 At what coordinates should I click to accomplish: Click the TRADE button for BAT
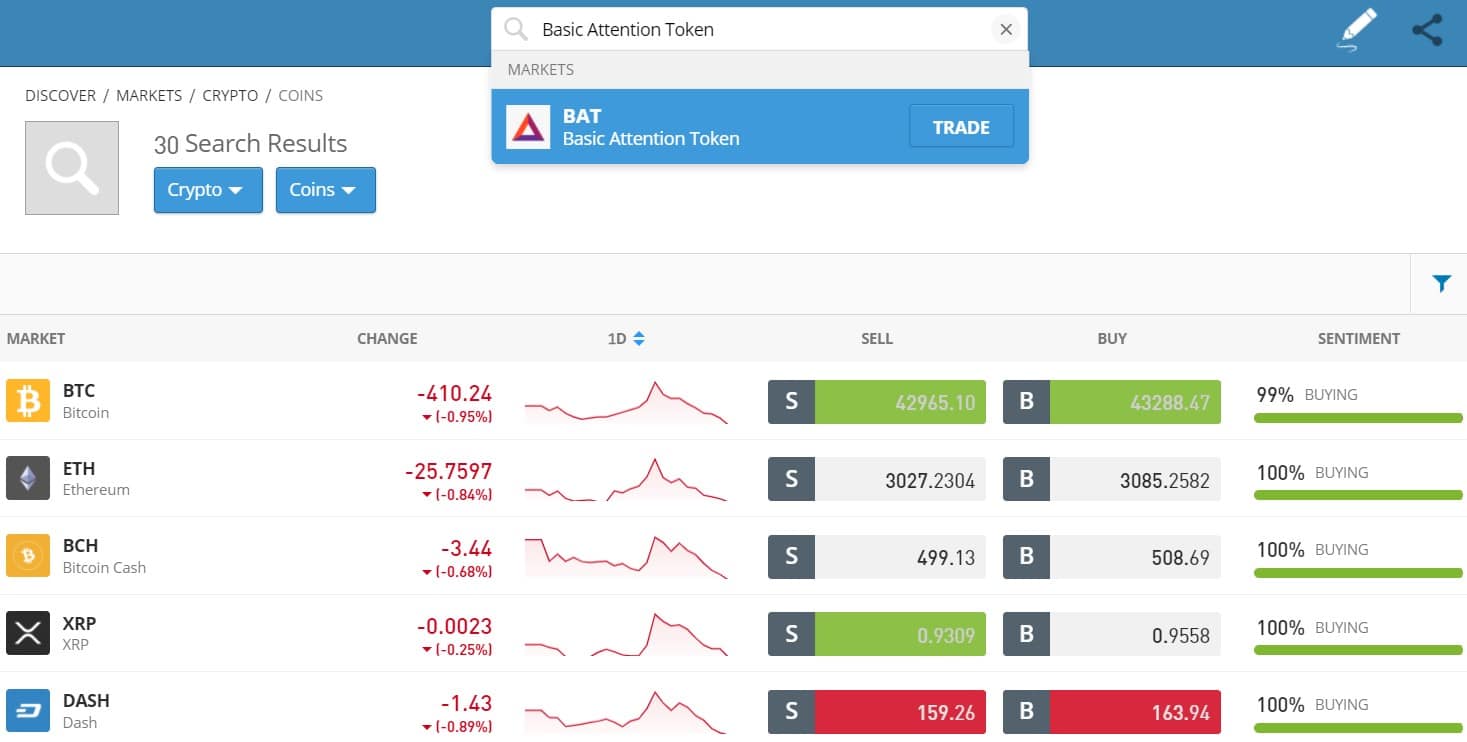[x=961, y=127]
